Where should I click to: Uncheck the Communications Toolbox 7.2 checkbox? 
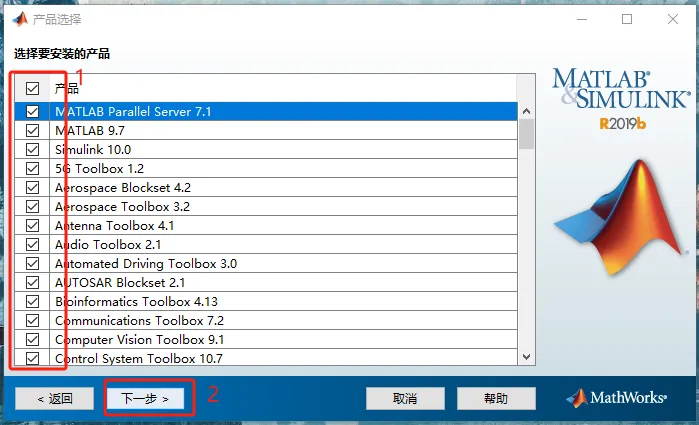tap(32, 321)
